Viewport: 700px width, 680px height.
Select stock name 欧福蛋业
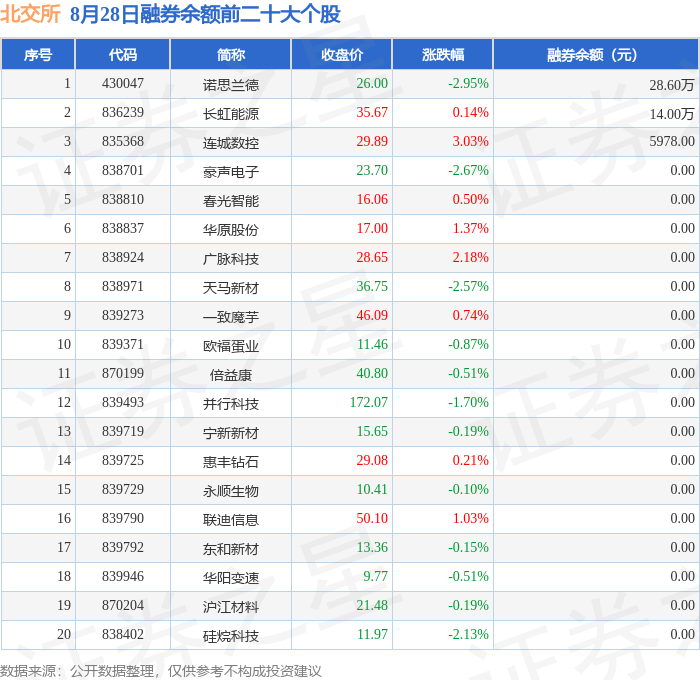(231, 346)
